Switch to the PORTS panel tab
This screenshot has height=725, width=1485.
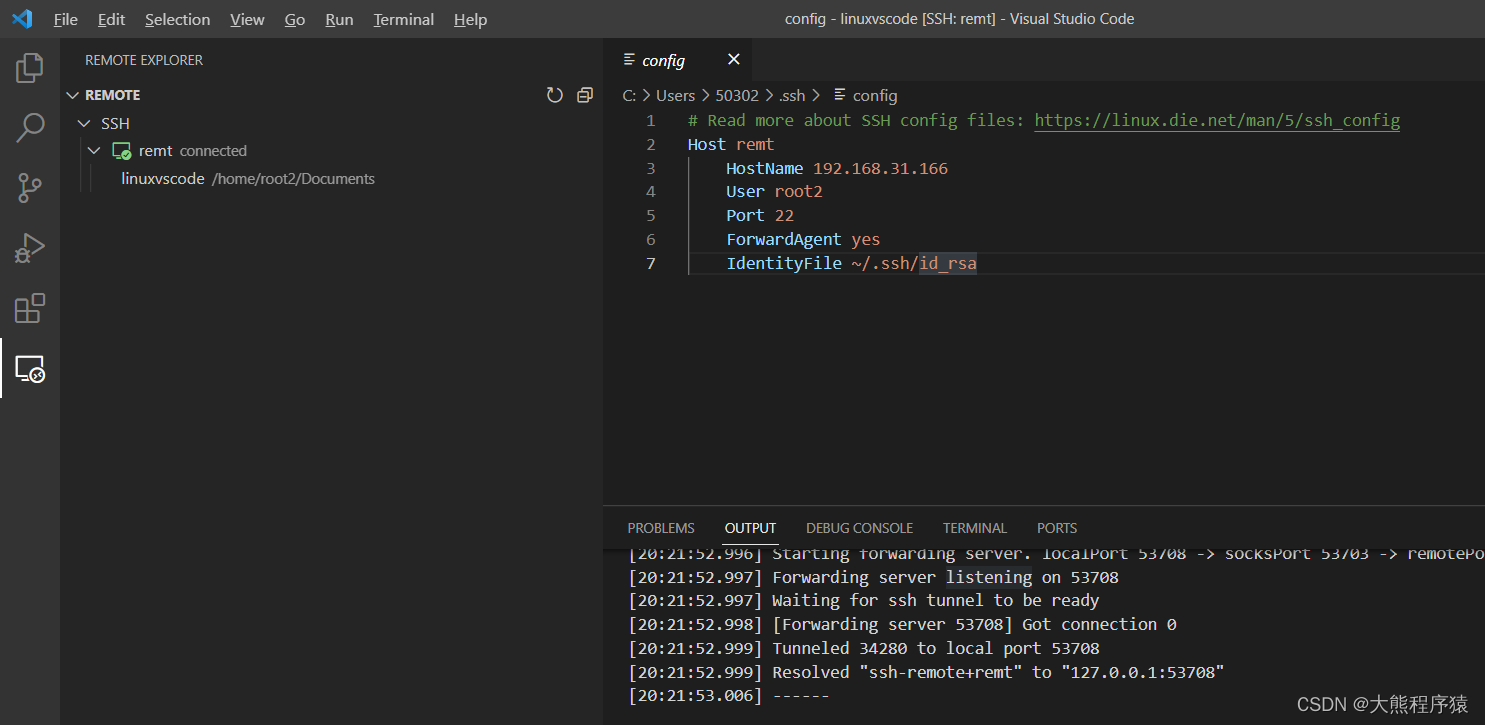pyautogui.click(x=1057, y=528)
